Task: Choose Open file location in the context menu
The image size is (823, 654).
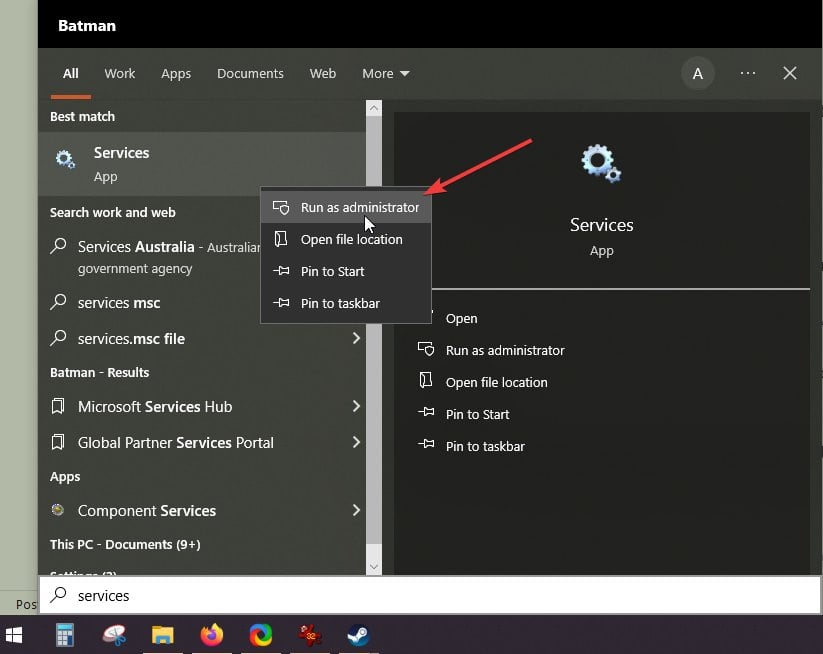Action: 346,239
